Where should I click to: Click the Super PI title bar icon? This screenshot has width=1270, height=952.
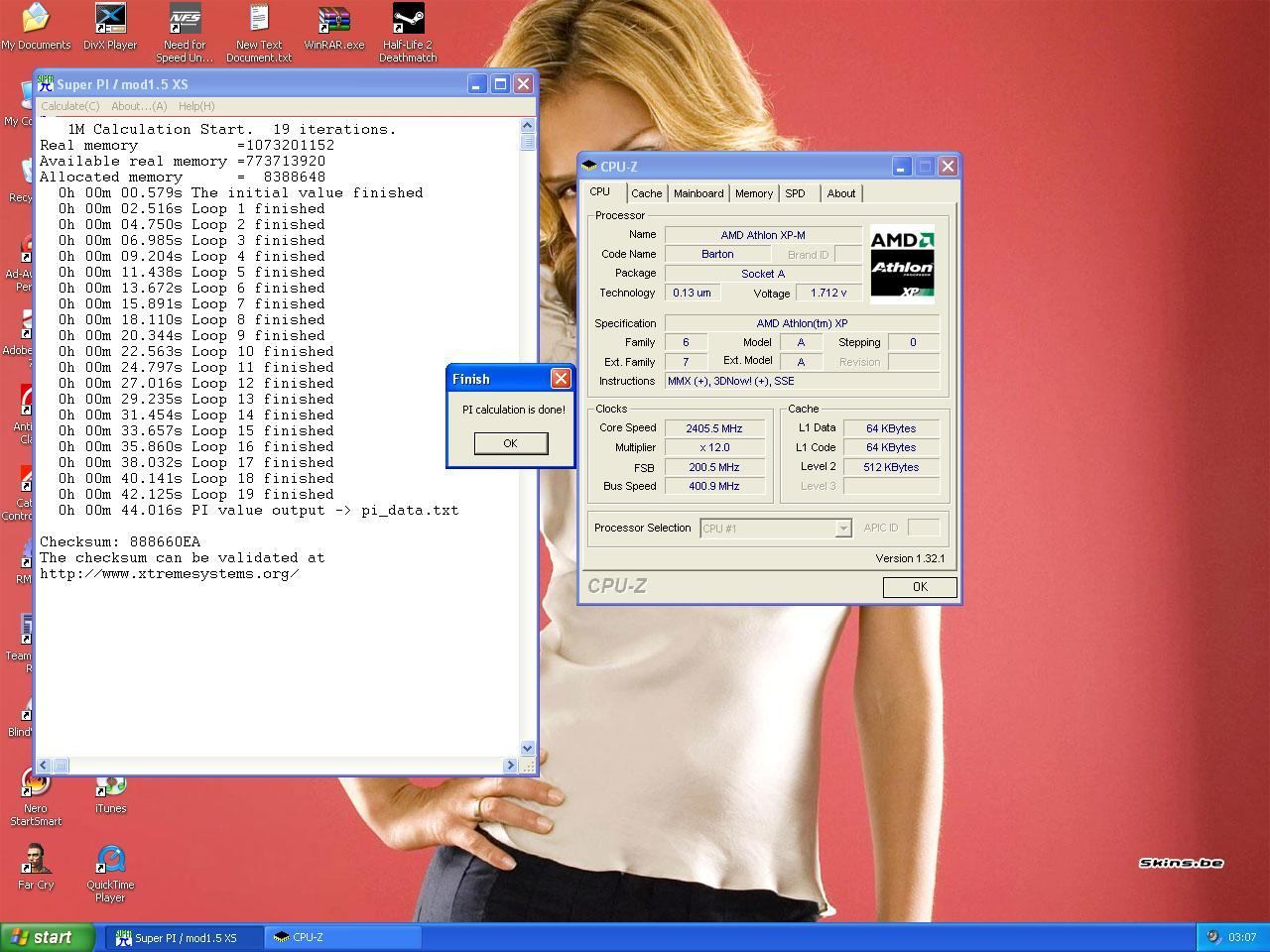(45, 84)
